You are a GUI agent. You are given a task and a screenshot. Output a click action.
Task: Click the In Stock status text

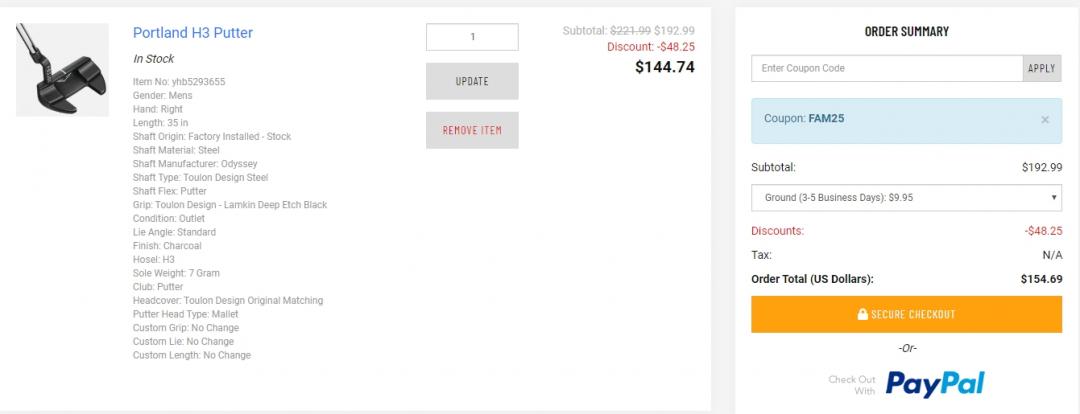(153, 59)
